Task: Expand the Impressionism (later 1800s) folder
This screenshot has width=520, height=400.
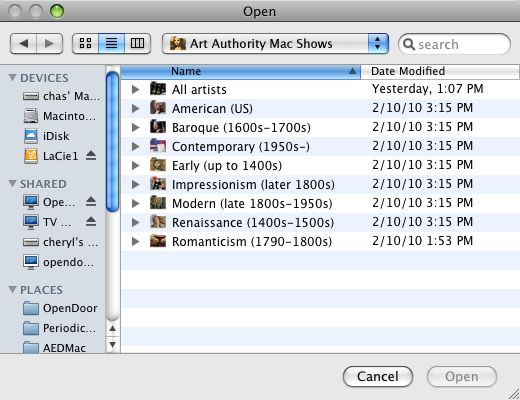Action: pos(135,184)
